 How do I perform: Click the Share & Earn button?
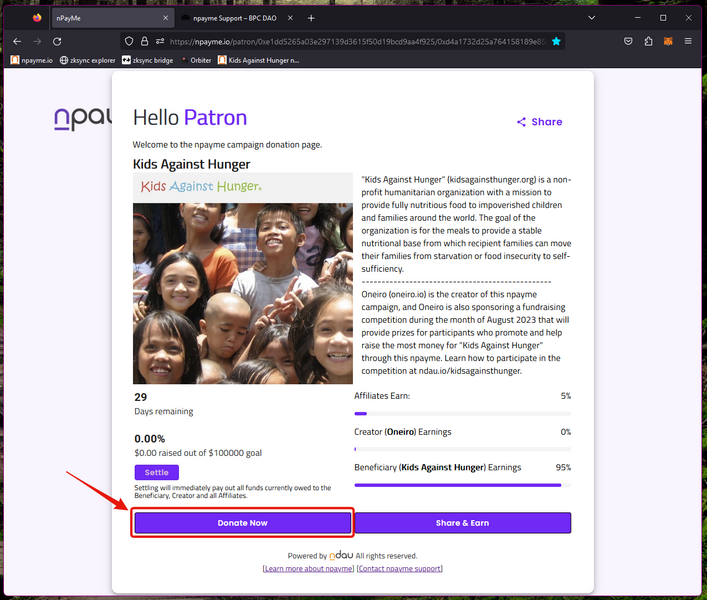(x=463, y=523)
